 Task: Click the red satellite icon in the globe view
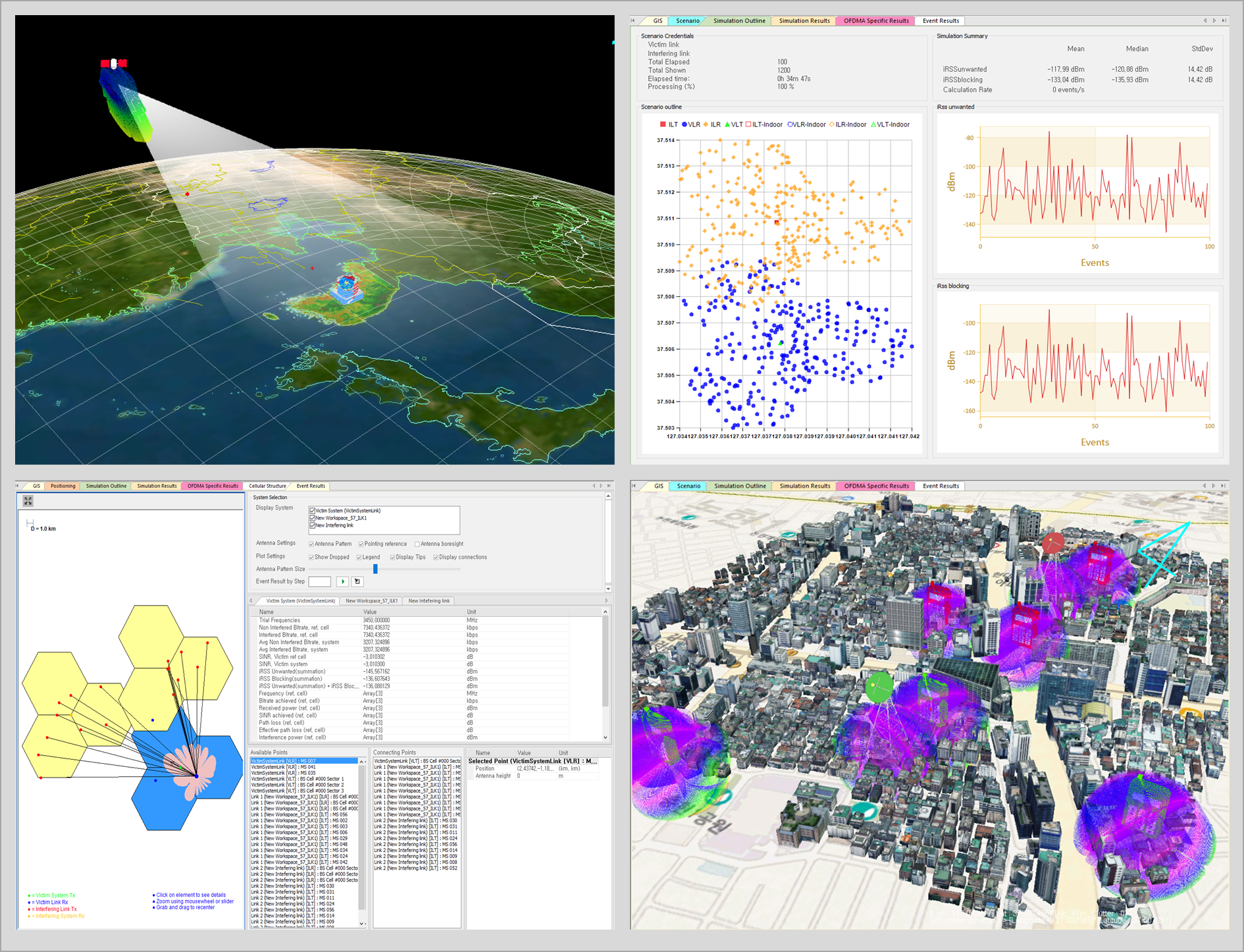113,63
